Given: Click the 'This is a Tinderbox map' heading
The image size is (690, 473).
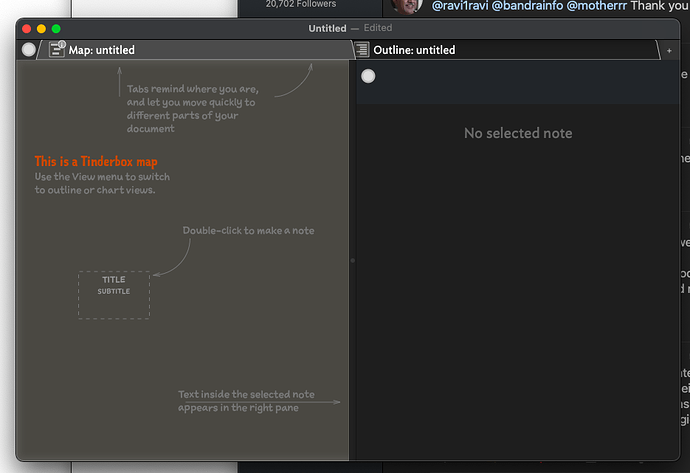Looking at the screenshot, I should click(x=96, y=161).
